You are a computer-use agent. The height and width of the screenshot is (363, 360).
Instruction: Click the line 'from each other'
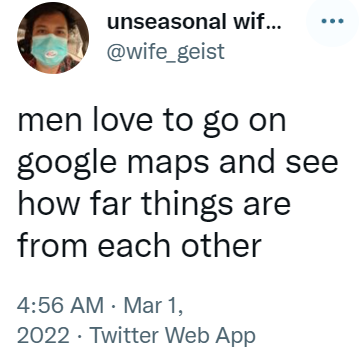pos(139,243)
